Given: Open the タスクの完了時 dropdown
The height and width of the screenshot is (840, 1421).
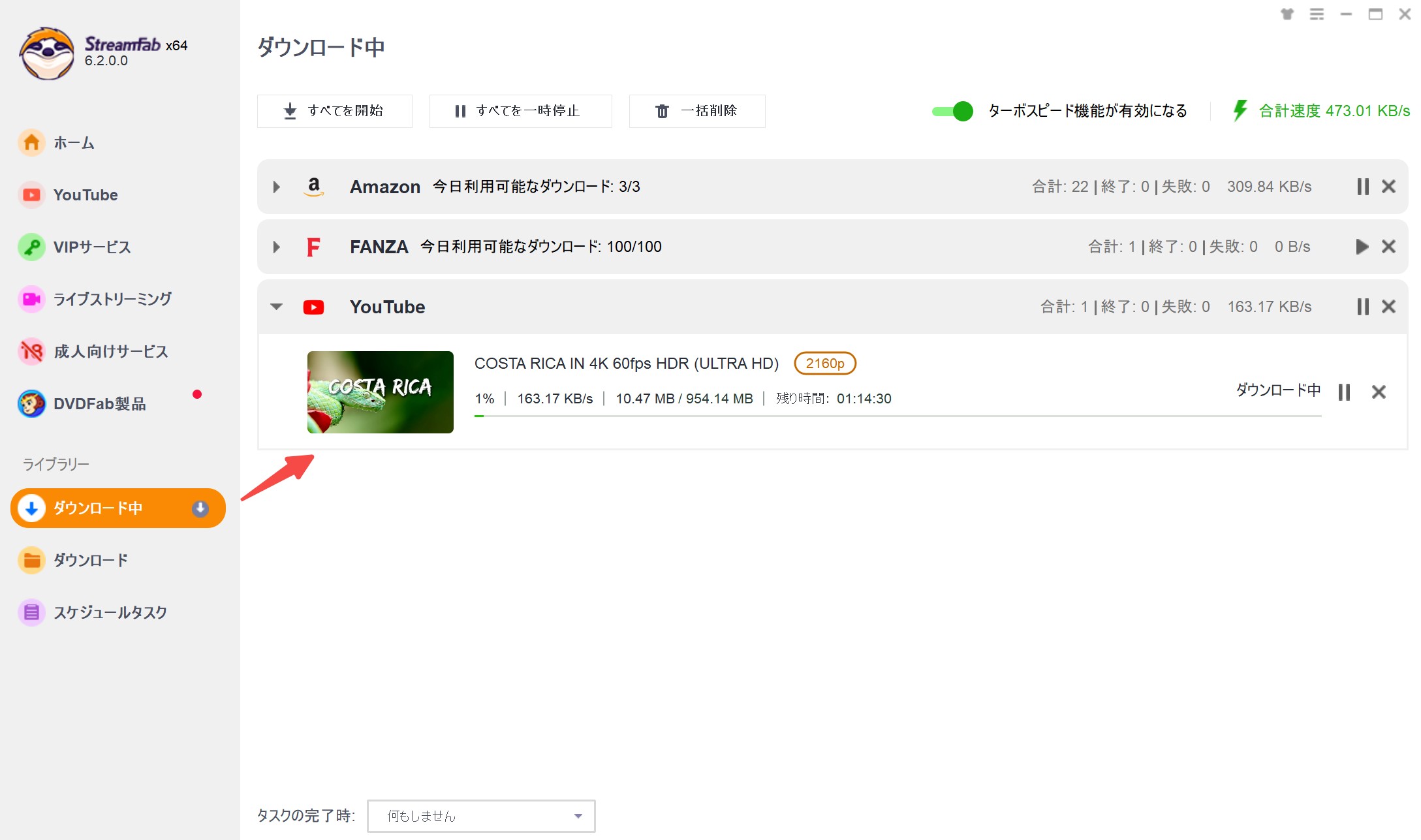Looking at the screenshot, I should (481, 816).
